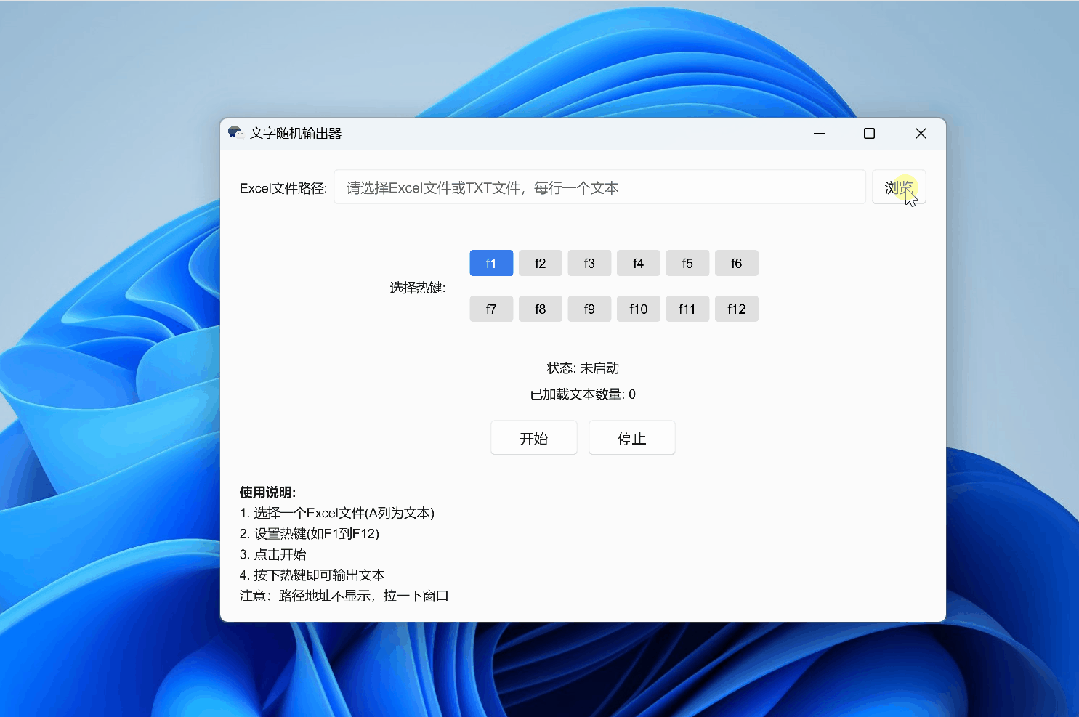
Task: Select the f11 hotkey
Action: (687, 308)
